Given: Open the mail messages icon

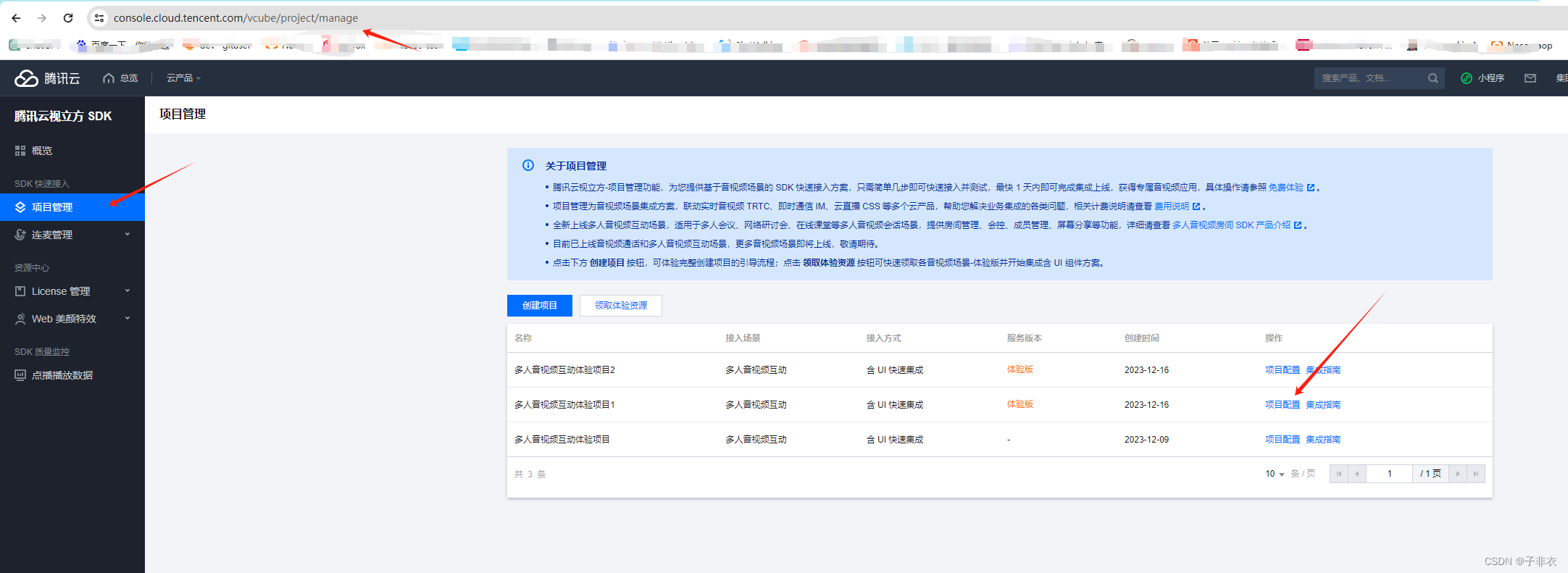Looking at the screenshot, I should [1530, 78].
